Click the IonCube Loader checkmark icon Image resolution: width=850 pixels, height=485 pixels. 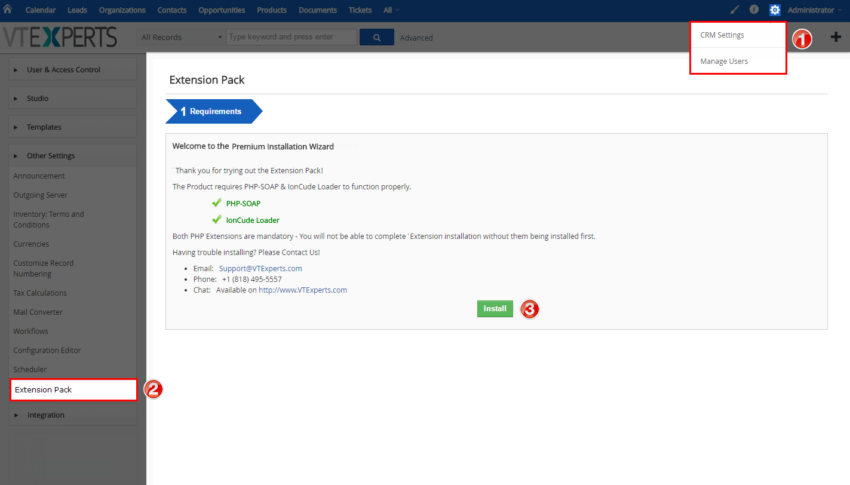tap(217, 219)
